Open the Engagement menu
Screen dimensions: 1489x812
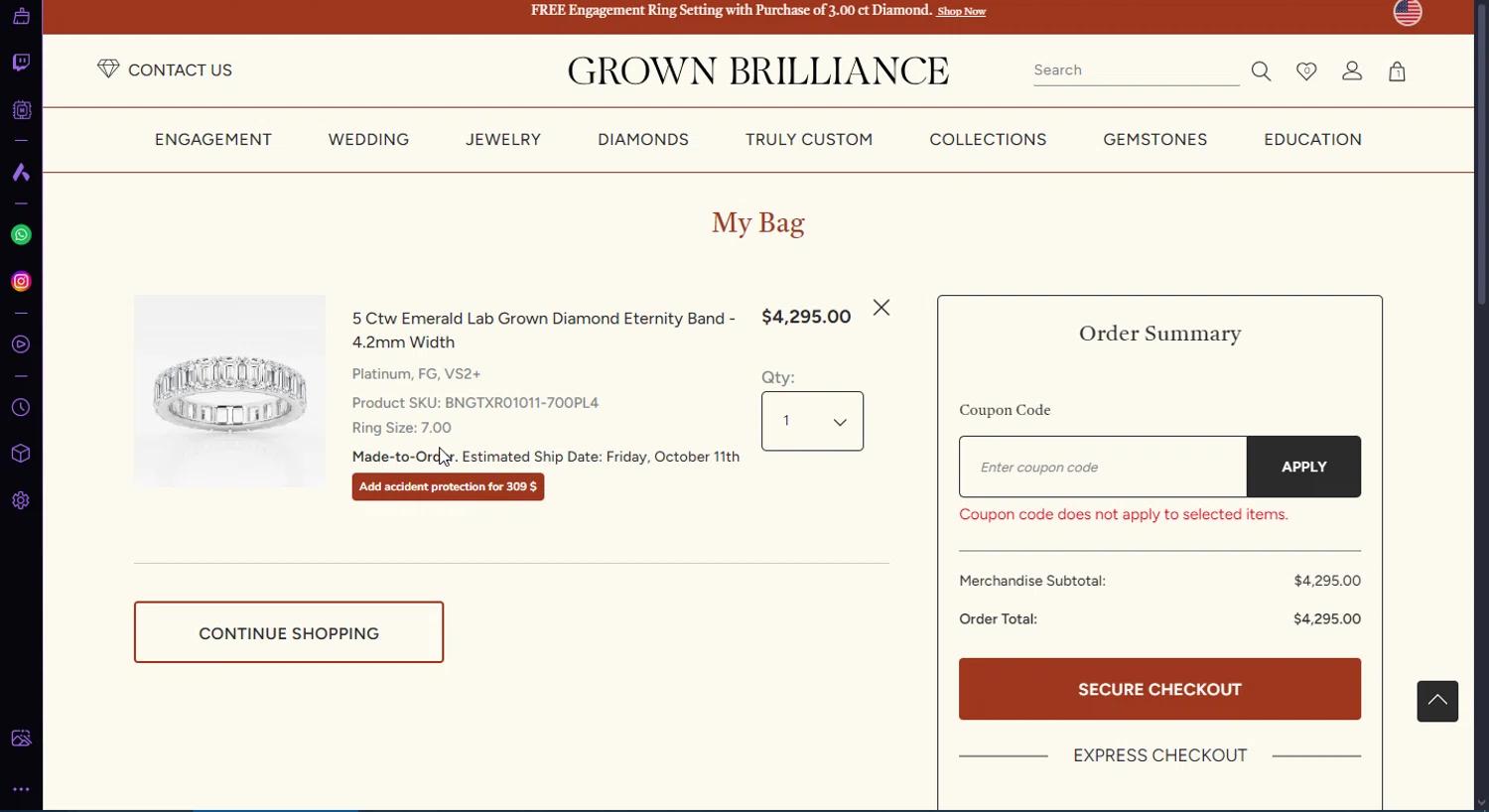213,140
